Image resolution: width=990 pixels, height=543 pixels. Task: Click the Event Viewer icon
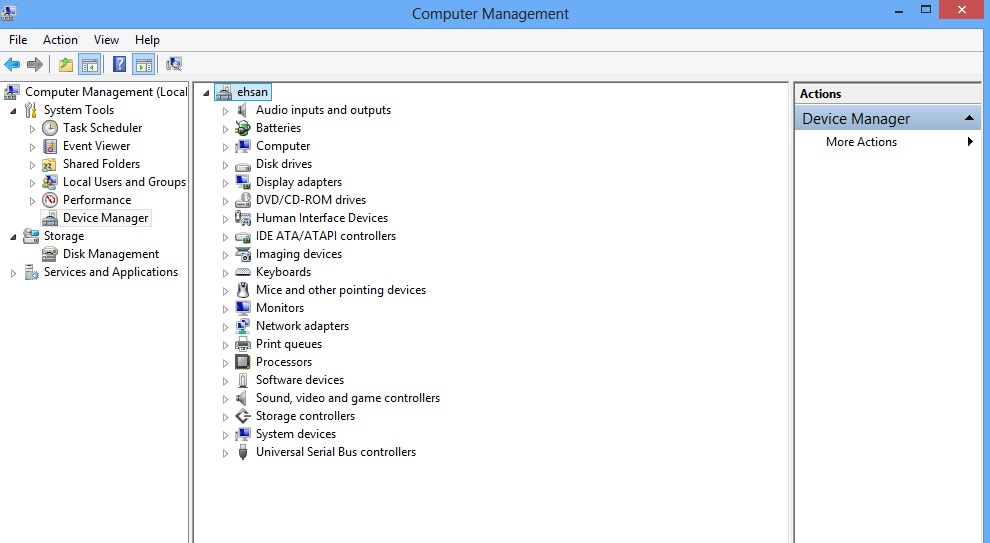50,146
